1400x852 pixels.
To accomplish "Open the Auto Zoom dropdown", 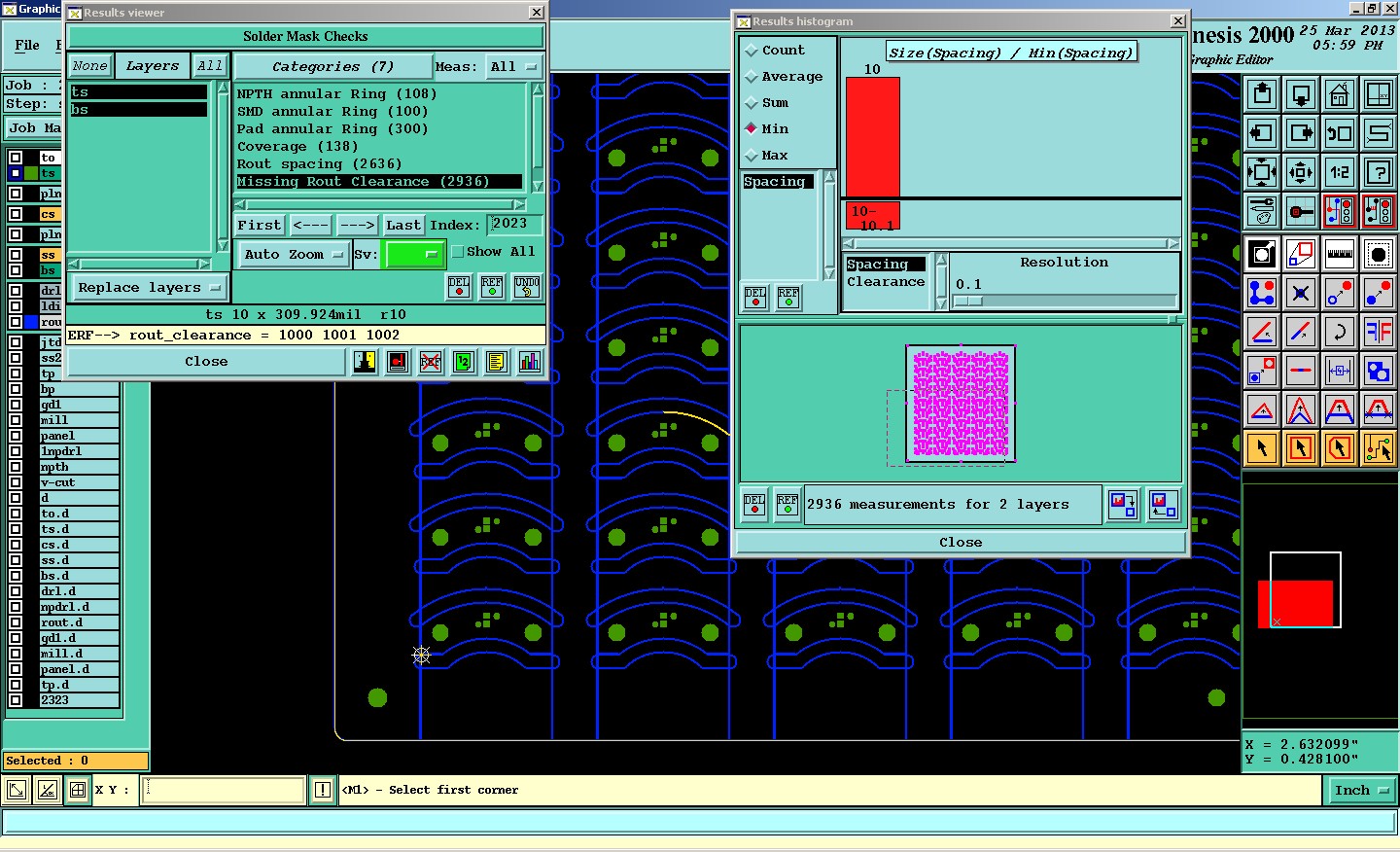I will click(x=294, y=255).
